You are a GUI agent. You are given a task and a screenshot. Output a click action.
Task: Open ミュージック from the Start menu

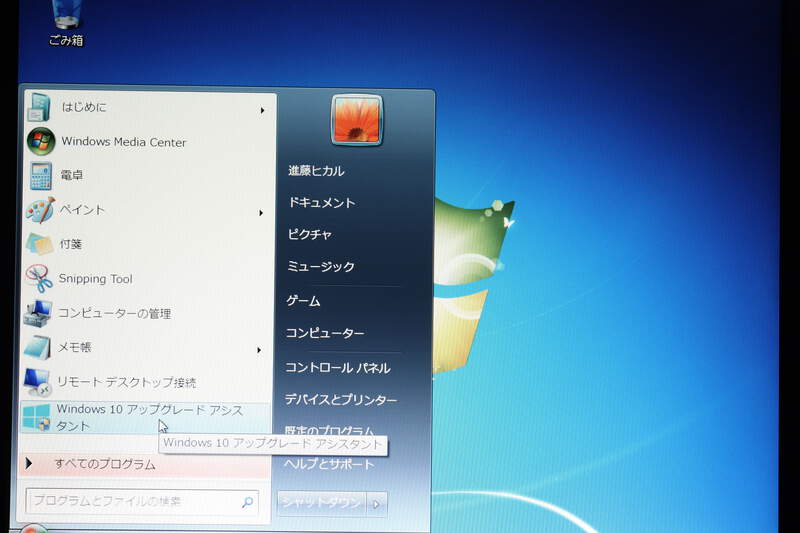(x=320, y=266)
